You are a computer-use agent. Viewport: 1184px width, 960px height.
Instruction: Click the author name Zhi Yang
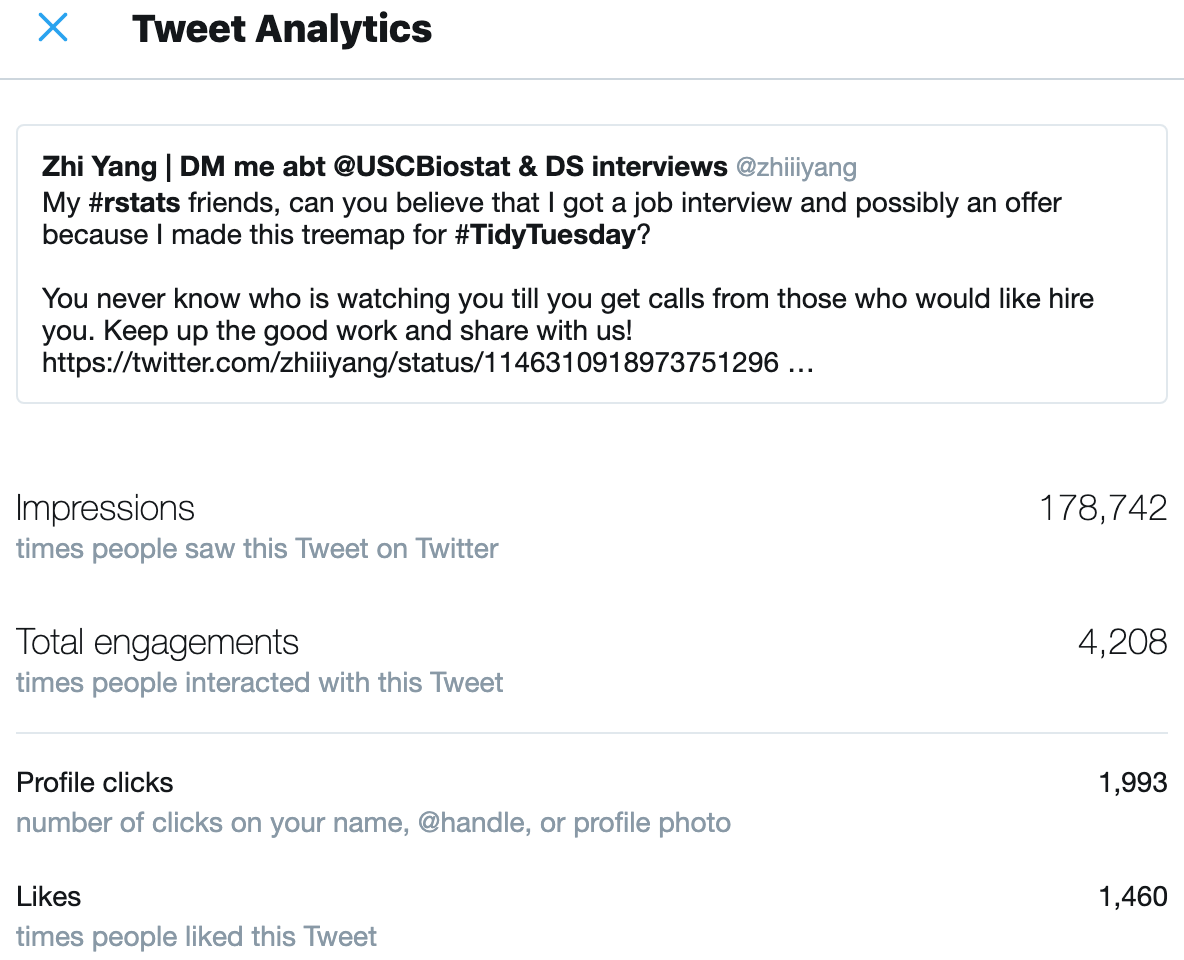click(100, 166)
